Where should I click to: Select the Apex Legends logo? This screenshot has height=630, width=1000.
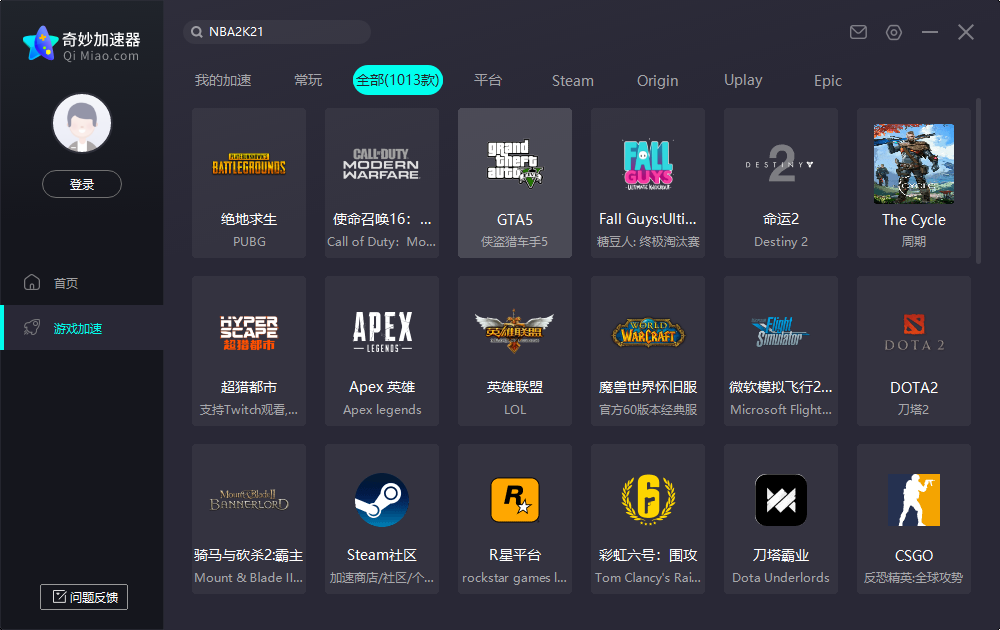coord(383,332)
